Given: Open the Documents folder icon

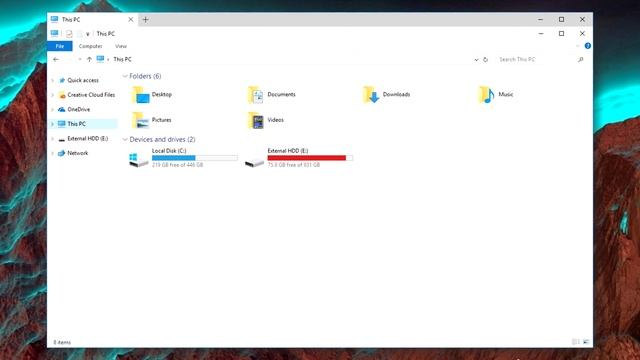Looking at the screenshot, I should coord(256,95).
